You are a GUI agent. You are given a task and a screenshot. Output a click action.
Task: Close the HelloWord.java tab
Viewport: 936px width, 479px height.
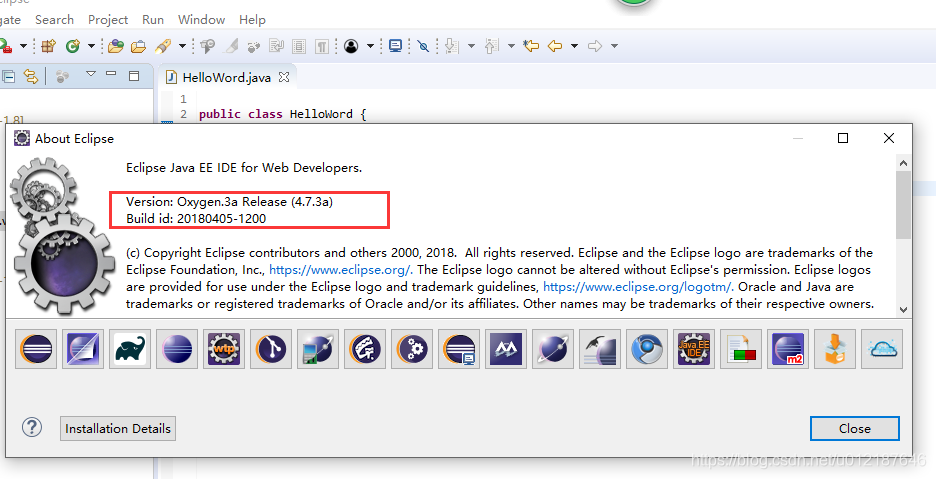point(284,77)
